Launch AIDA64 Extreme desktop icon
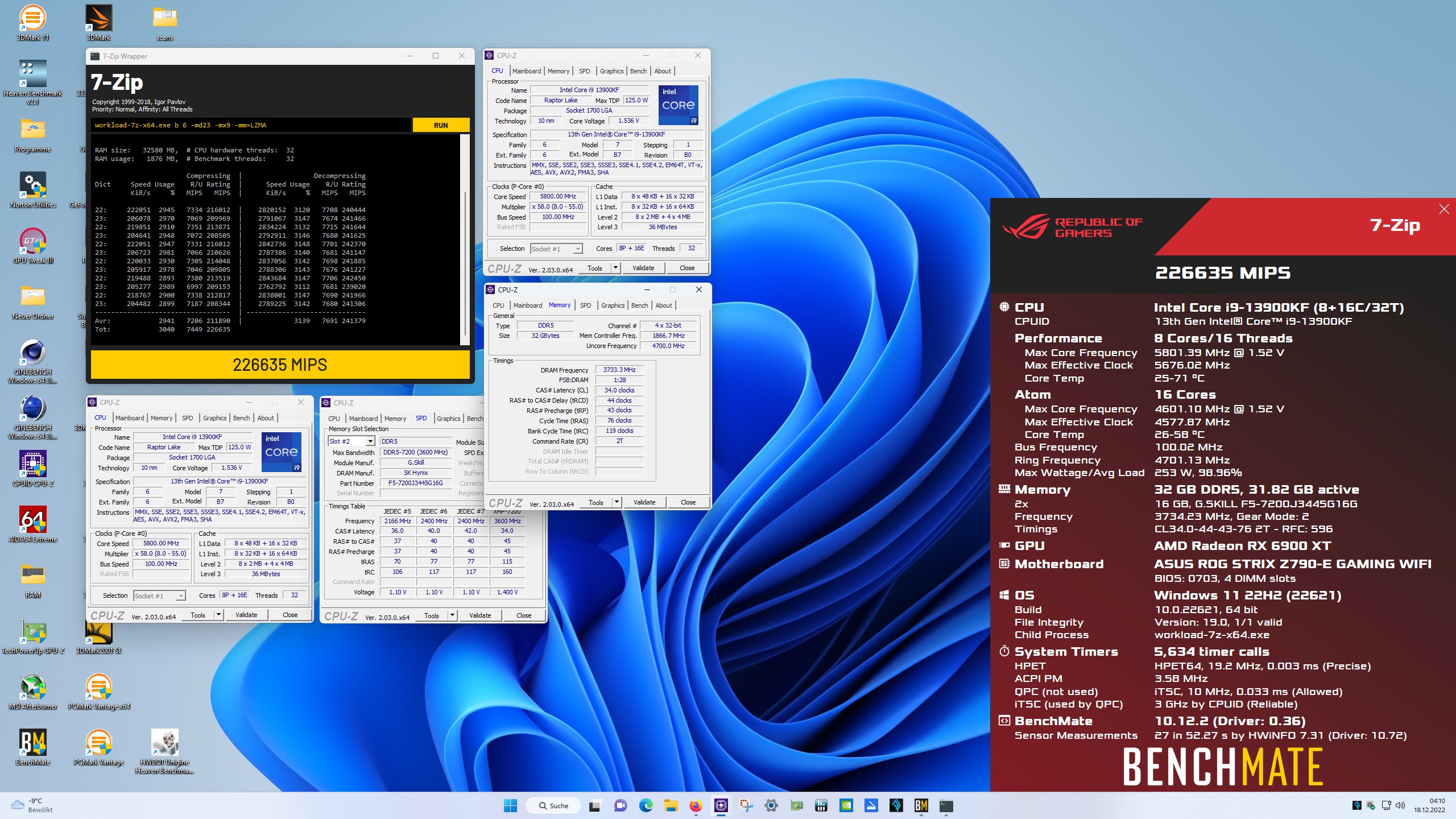 33,524
